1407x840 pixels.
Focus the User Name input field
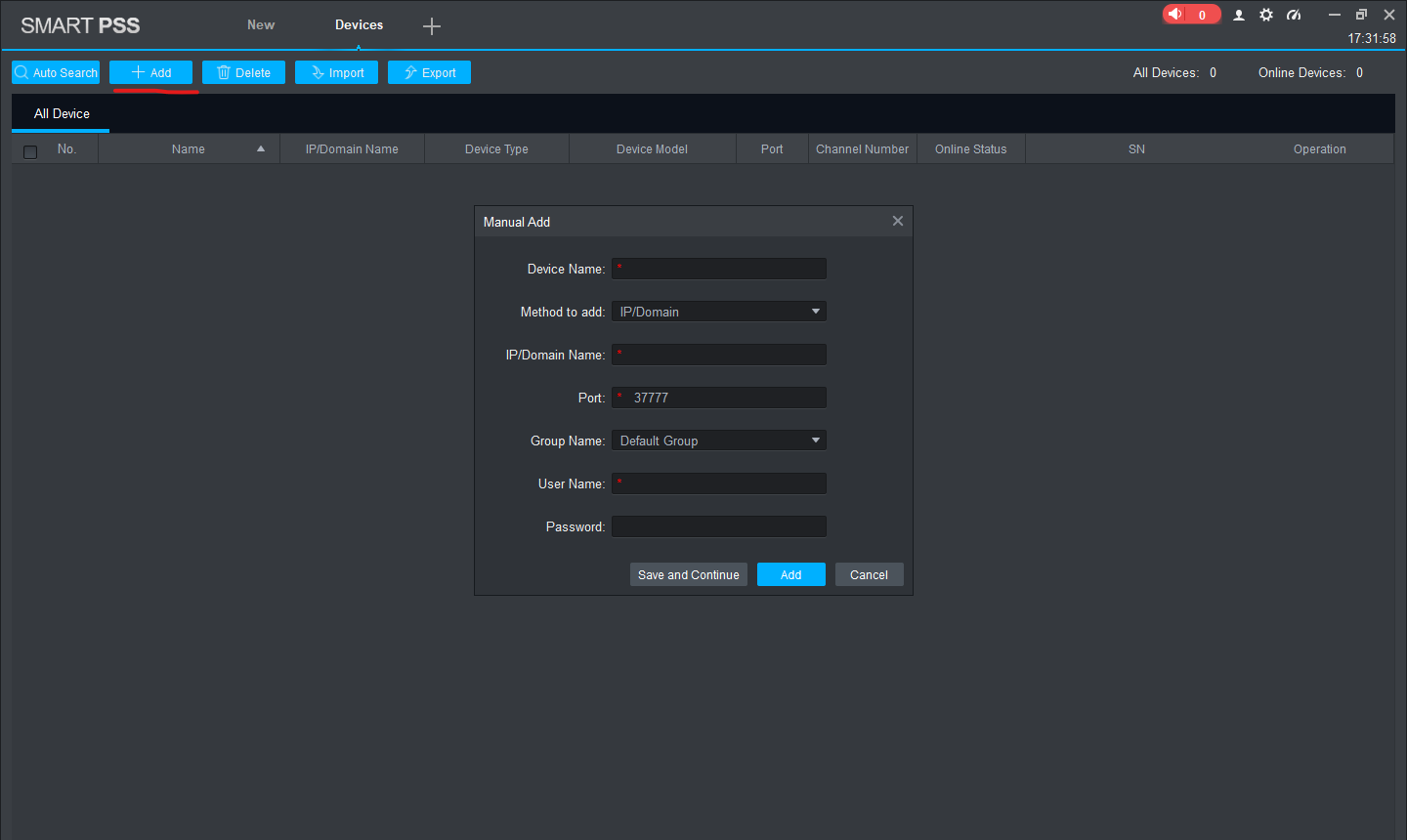pos(719,483)
